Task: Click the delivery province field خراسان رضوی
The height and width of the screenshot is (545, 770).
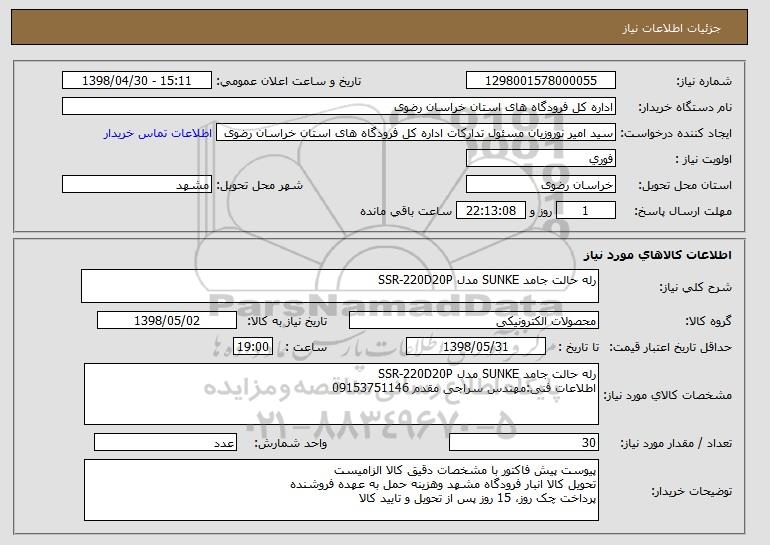Action: [541, 185]
